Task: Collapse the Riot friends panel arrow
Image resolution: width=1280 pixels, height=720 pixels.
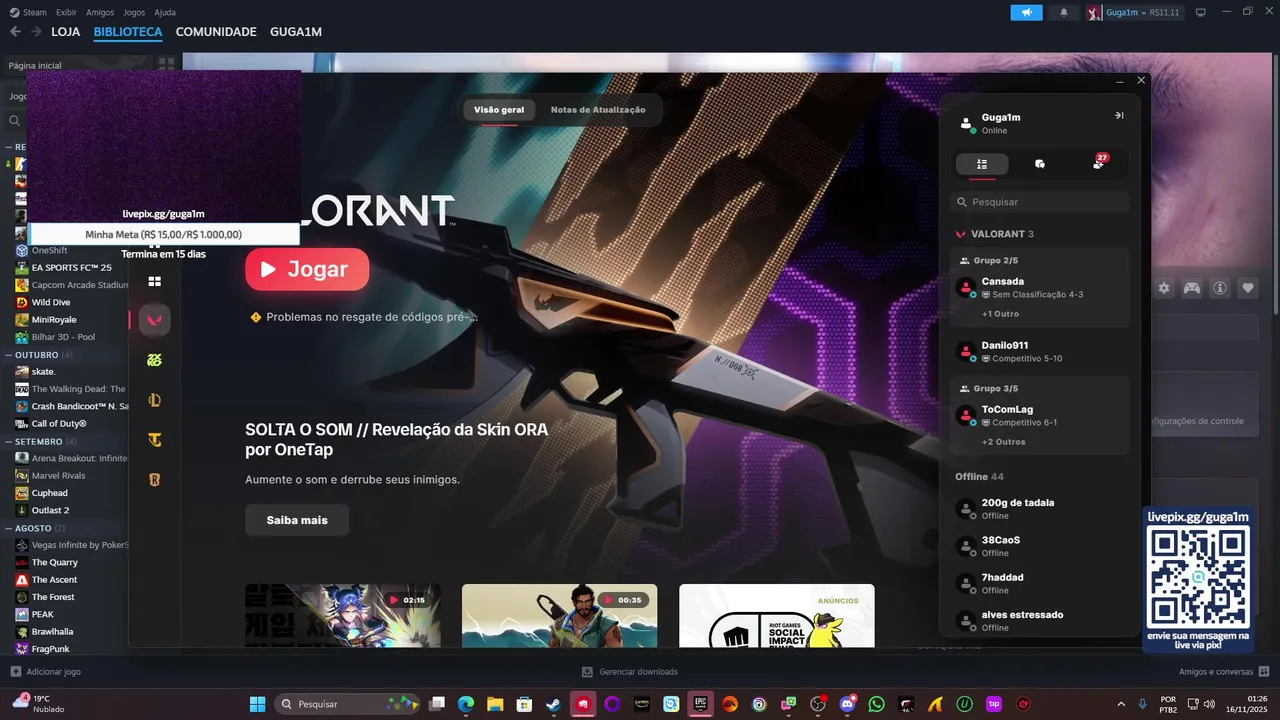Action: coord(1119,116)
